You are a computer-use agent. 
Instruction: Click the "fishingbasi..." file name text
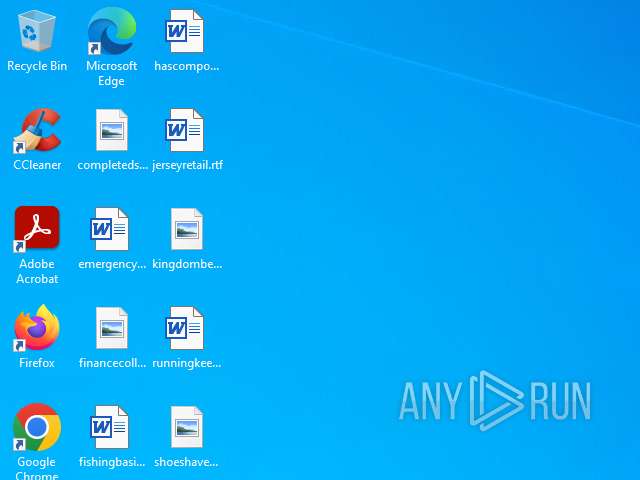(x=112, y=462)
